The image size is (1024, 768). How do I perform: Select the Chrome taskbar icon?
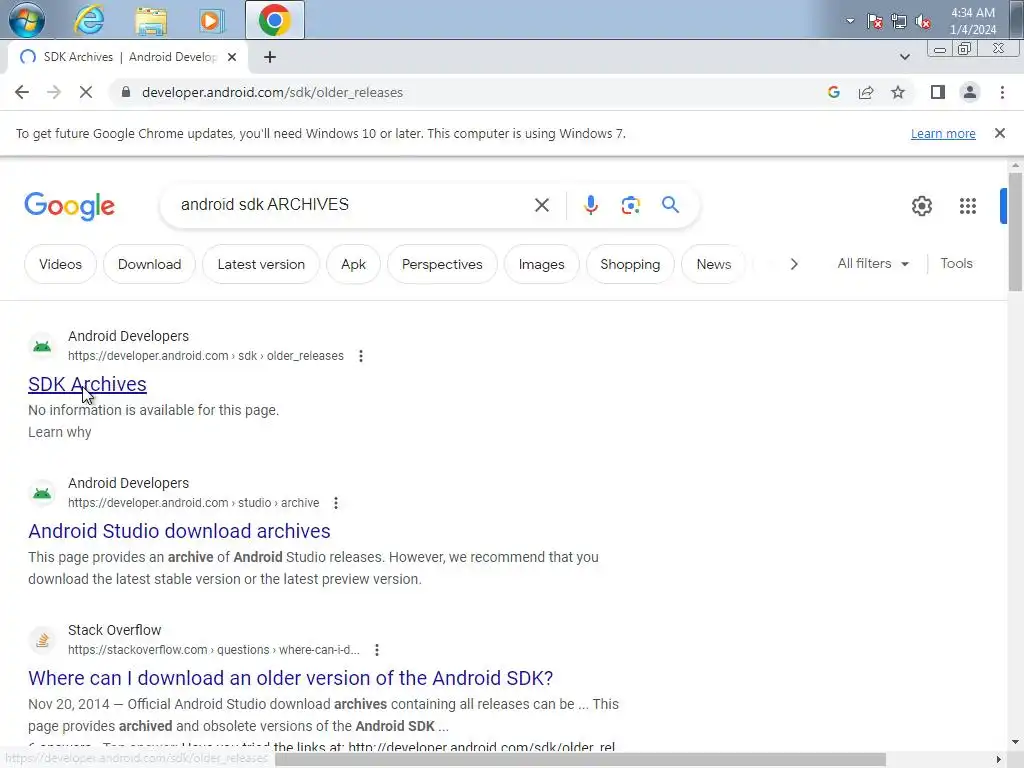coord(275,20)
